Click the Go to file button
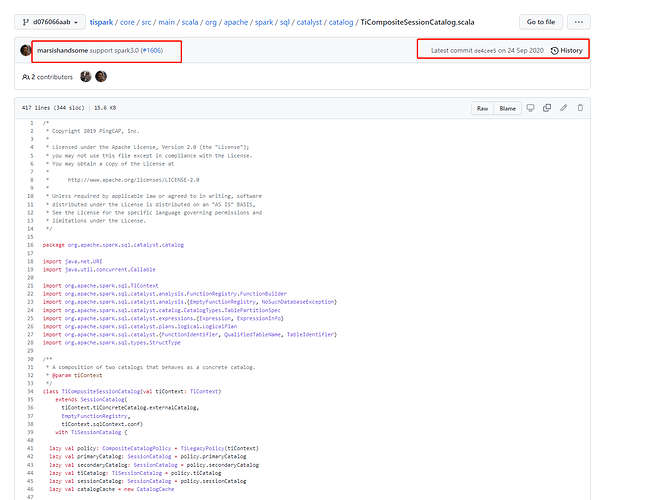This screenshot has width=659, height=500. (541, 22)
